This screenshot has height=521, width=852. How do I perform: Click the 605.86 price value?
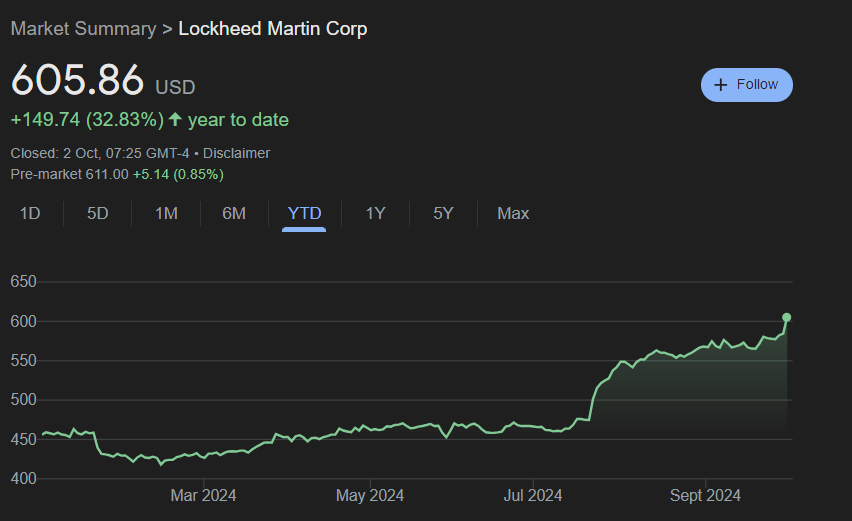tap(77, 80)
